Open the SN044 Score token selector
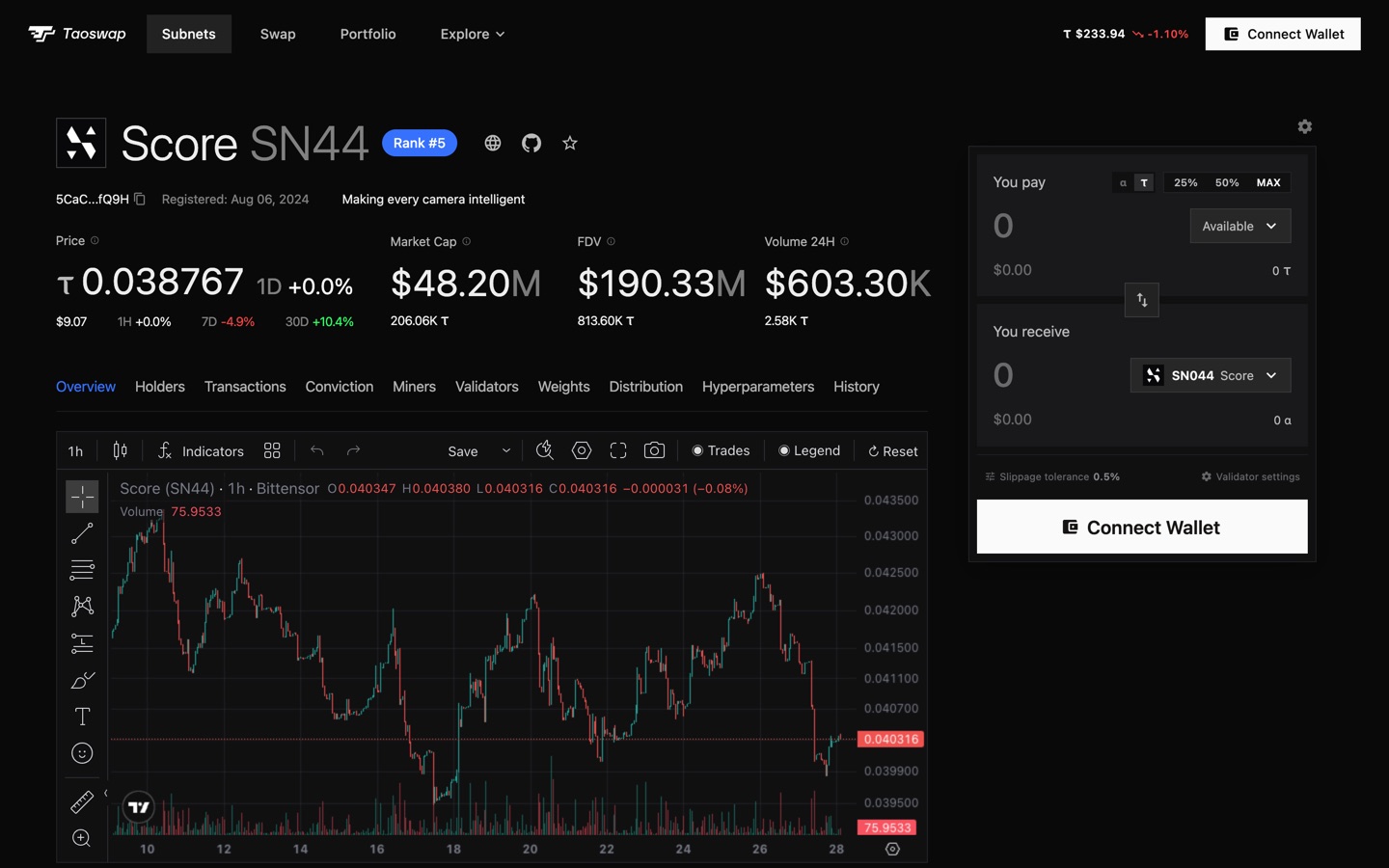The width and height of the screenshot is (1389, 868). click(x=1211, y=375)
